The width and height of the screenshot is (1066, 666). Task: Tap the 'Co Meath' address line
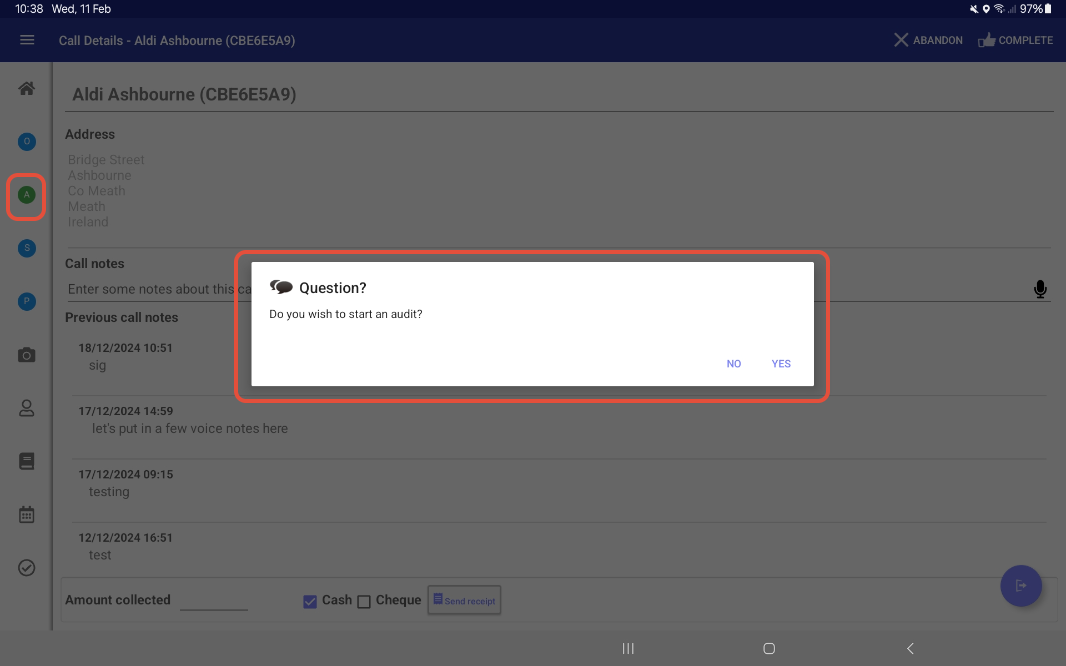(97, 191)
